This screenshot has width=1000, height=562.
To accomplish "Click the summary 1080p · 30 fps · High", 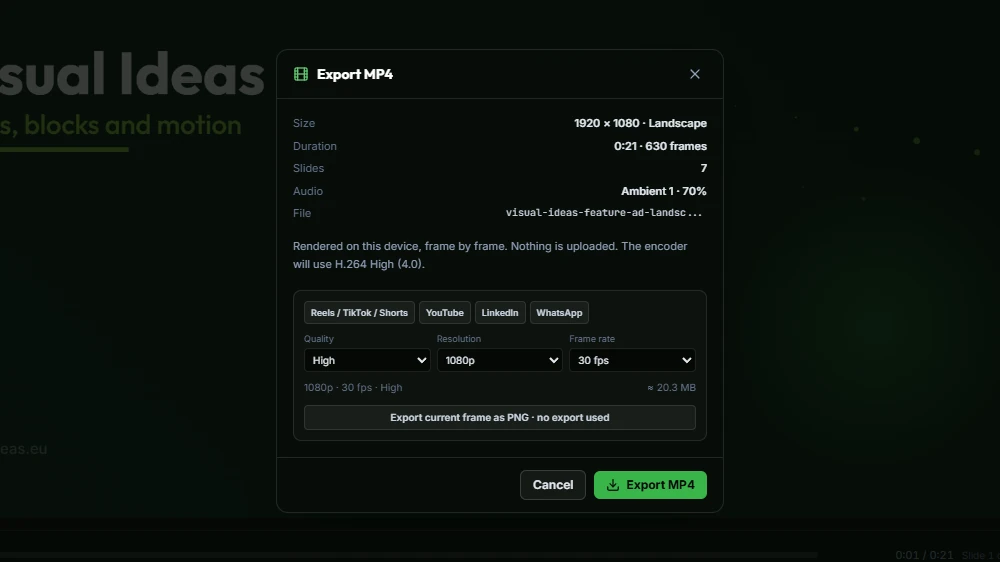I will tap(353, 387).
